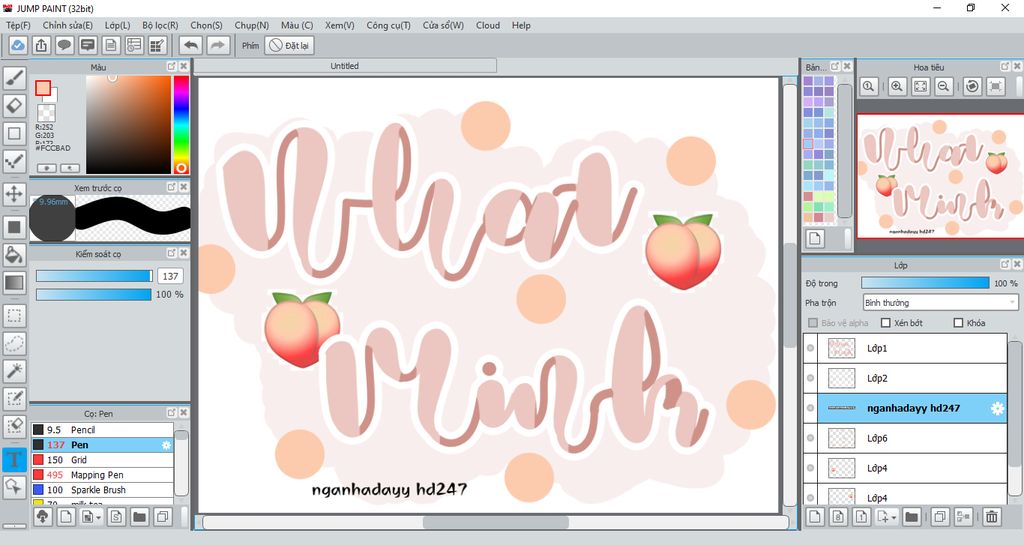Screen dimensions: 1024x545
Task: Click the Undo arrow
Action: click(x=191, y=46)
